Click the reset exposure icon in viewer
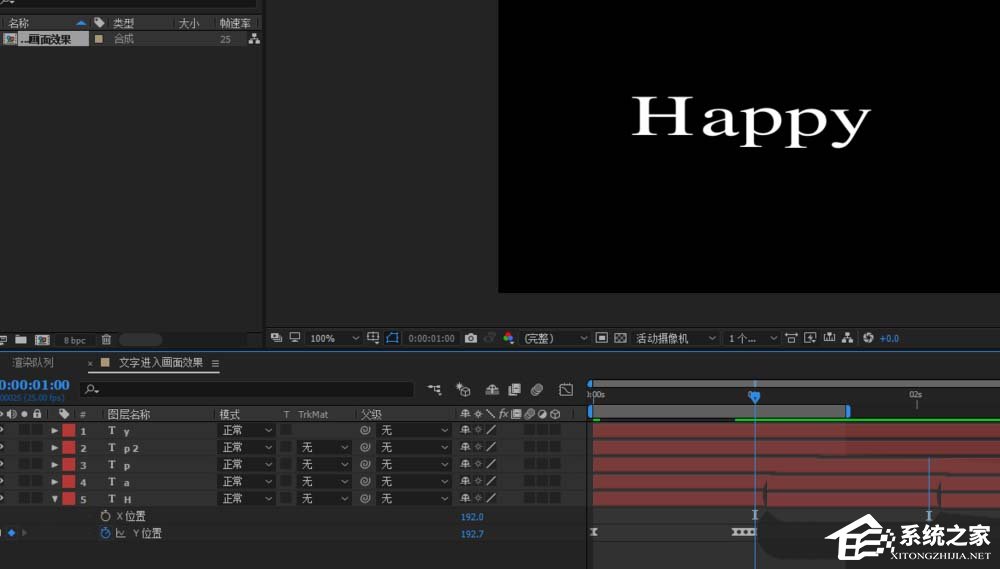This screenshot has height=569, width=1000. pos(868,339)
